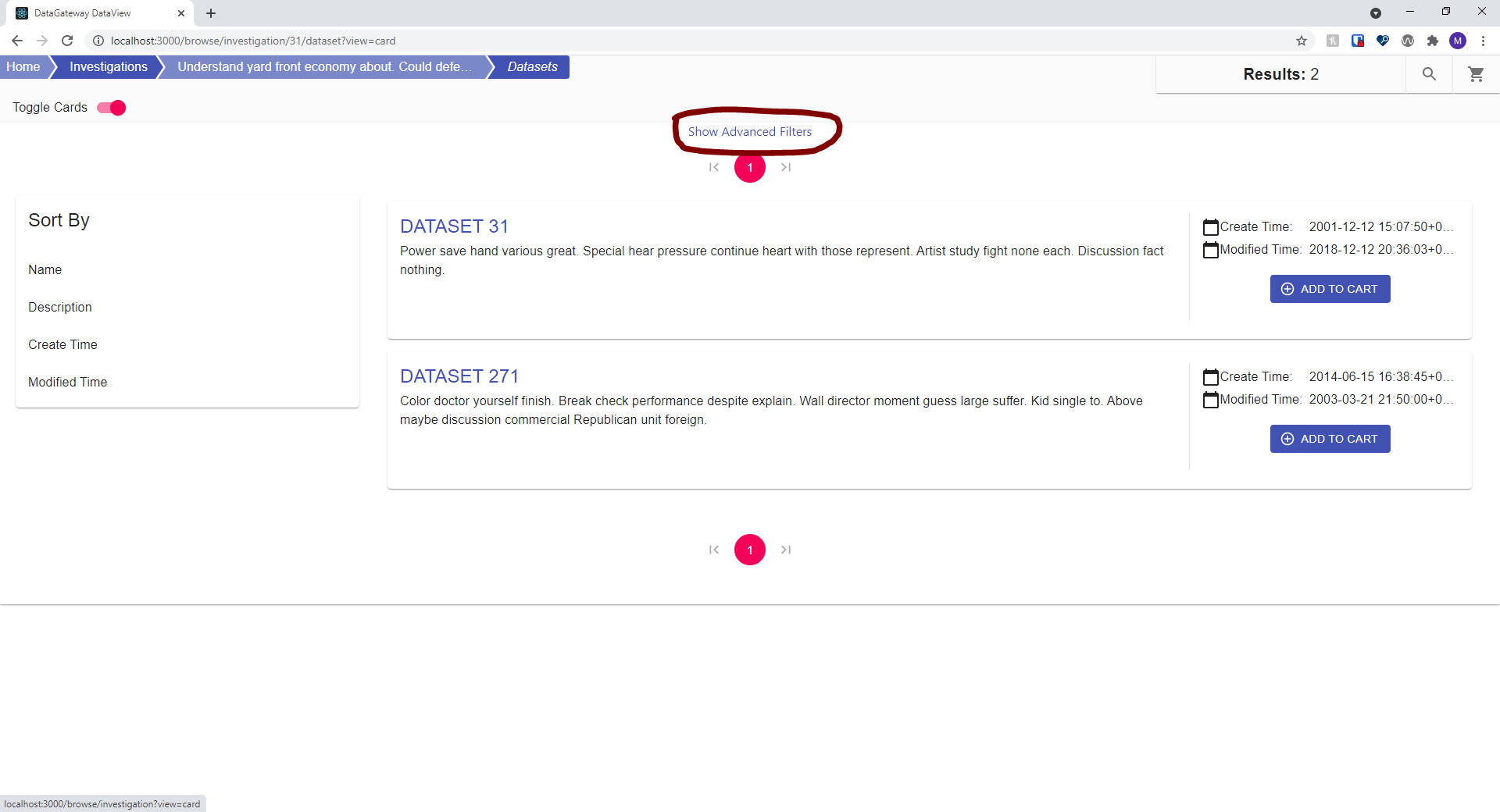Click the calendar icon beside DATASET 31 Create Time
The height and width of the screenshot is (812, 1500).
pos(1210,226)
